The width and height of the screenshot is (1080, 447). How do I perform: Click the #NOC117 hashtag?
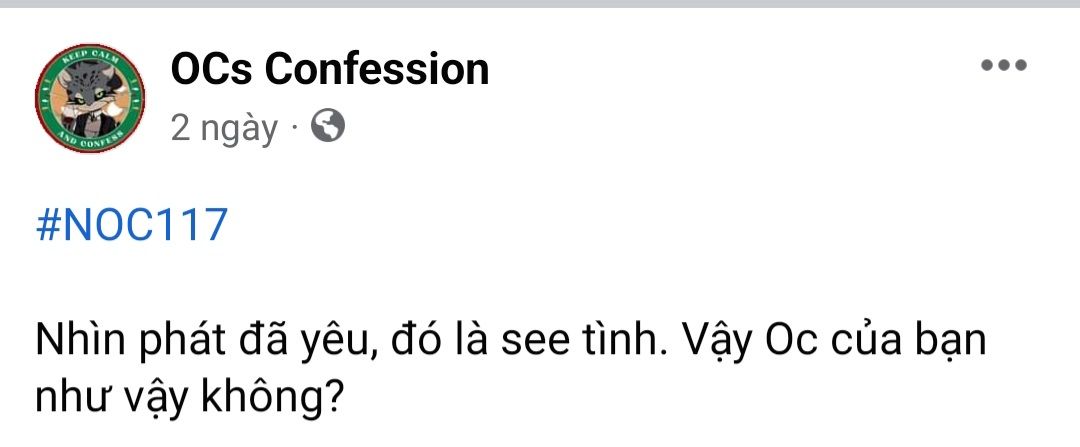click(131, 227)
